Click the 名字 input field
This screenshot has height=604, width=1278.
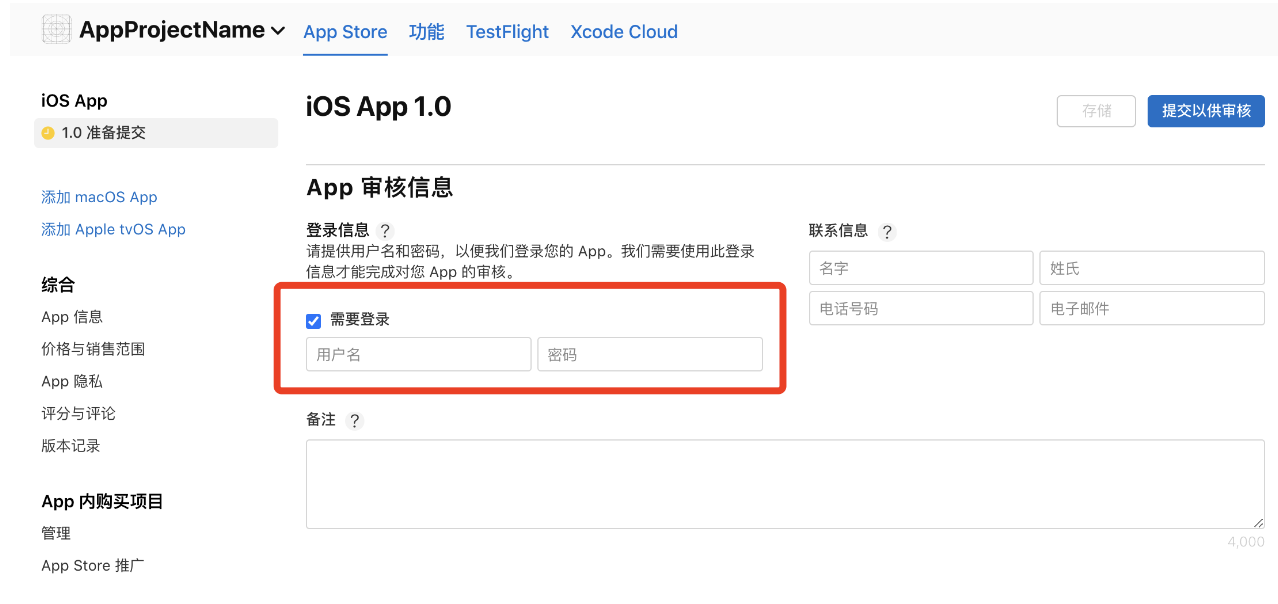point(921,268)
